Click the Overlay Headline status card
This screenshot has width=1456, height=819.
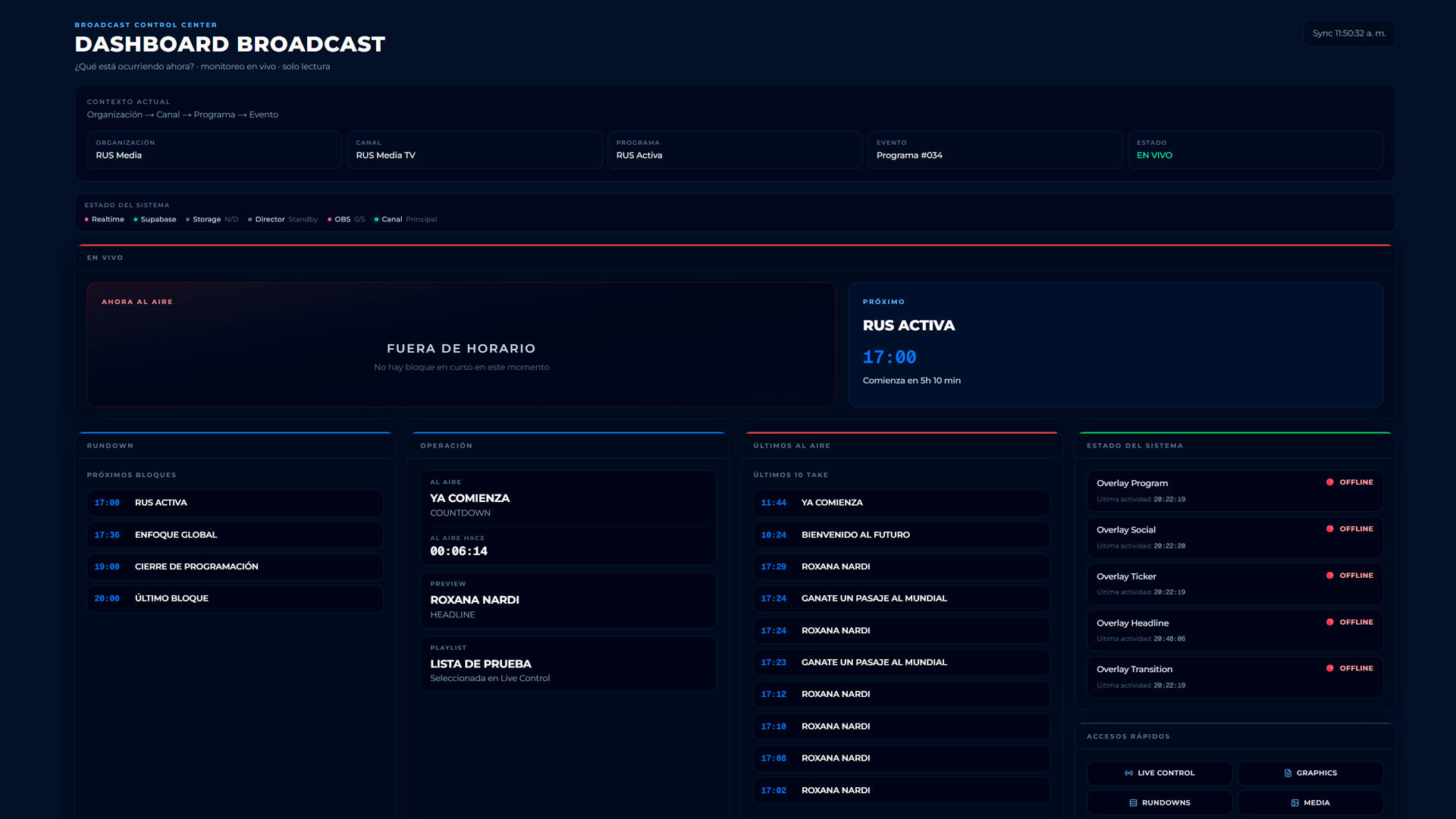click(1235, 630)
